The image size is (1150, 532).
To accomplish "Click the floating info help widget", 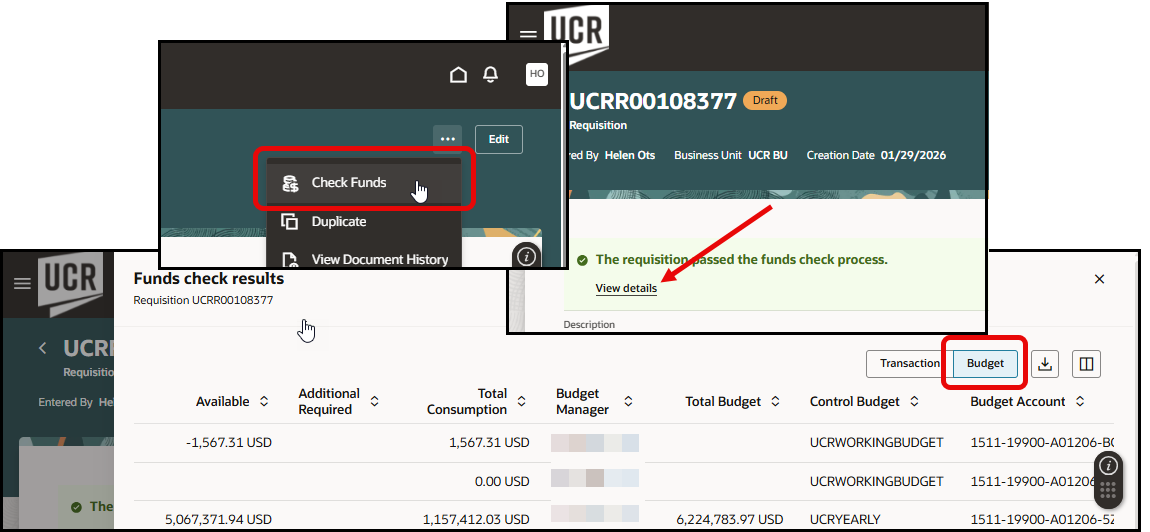I will [1108, 465].
